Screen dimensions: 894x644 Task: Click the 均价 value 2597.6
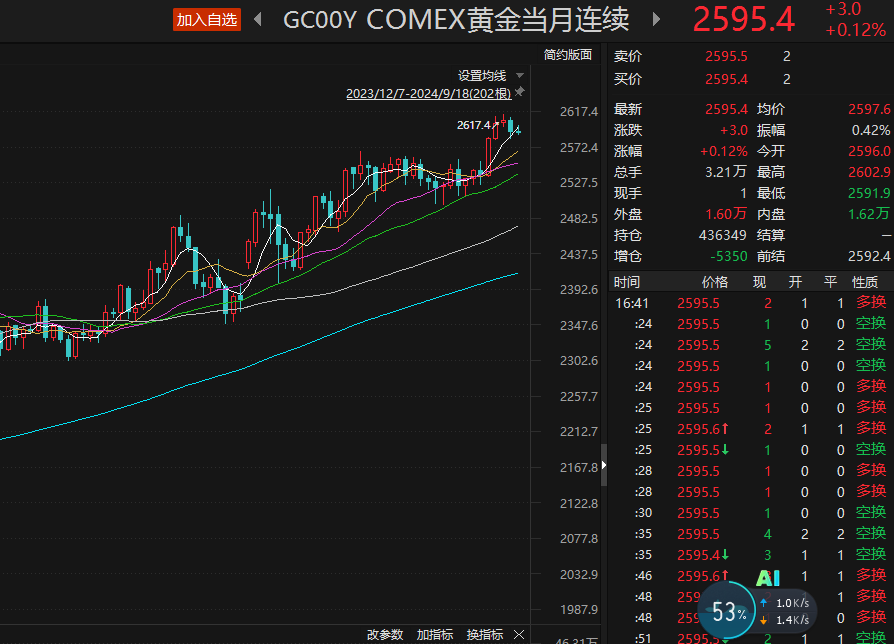coord(869,109)
